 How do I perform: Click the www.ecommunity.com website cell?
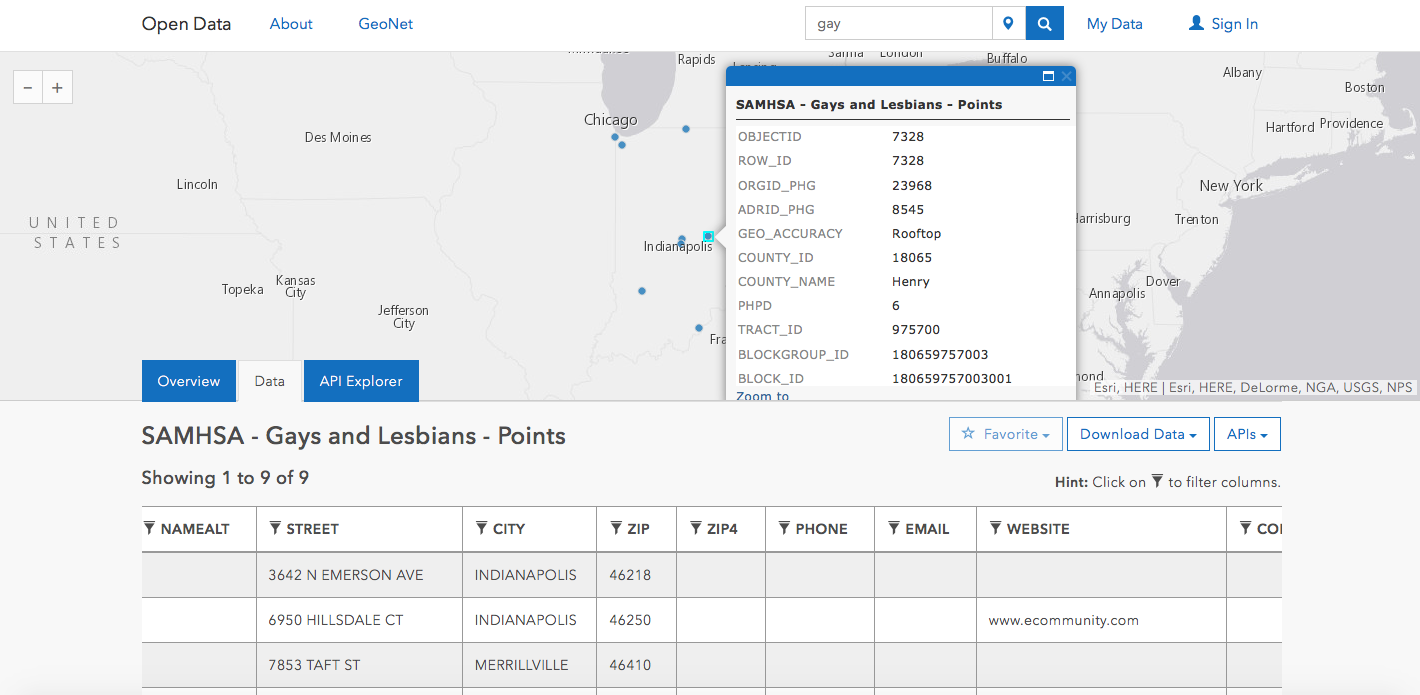point(1101,620)
